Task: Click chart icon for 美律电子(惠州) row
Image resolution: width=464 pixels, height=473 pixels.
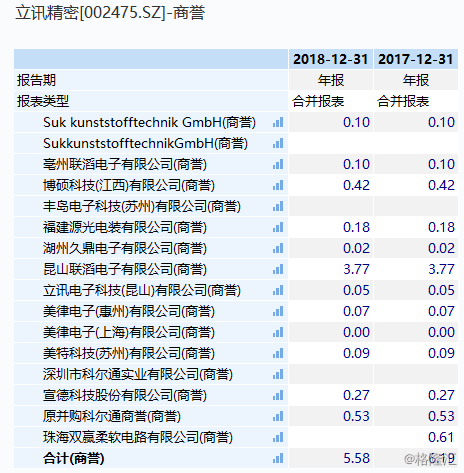Action: pyautogui.click(x=278, y=311)
